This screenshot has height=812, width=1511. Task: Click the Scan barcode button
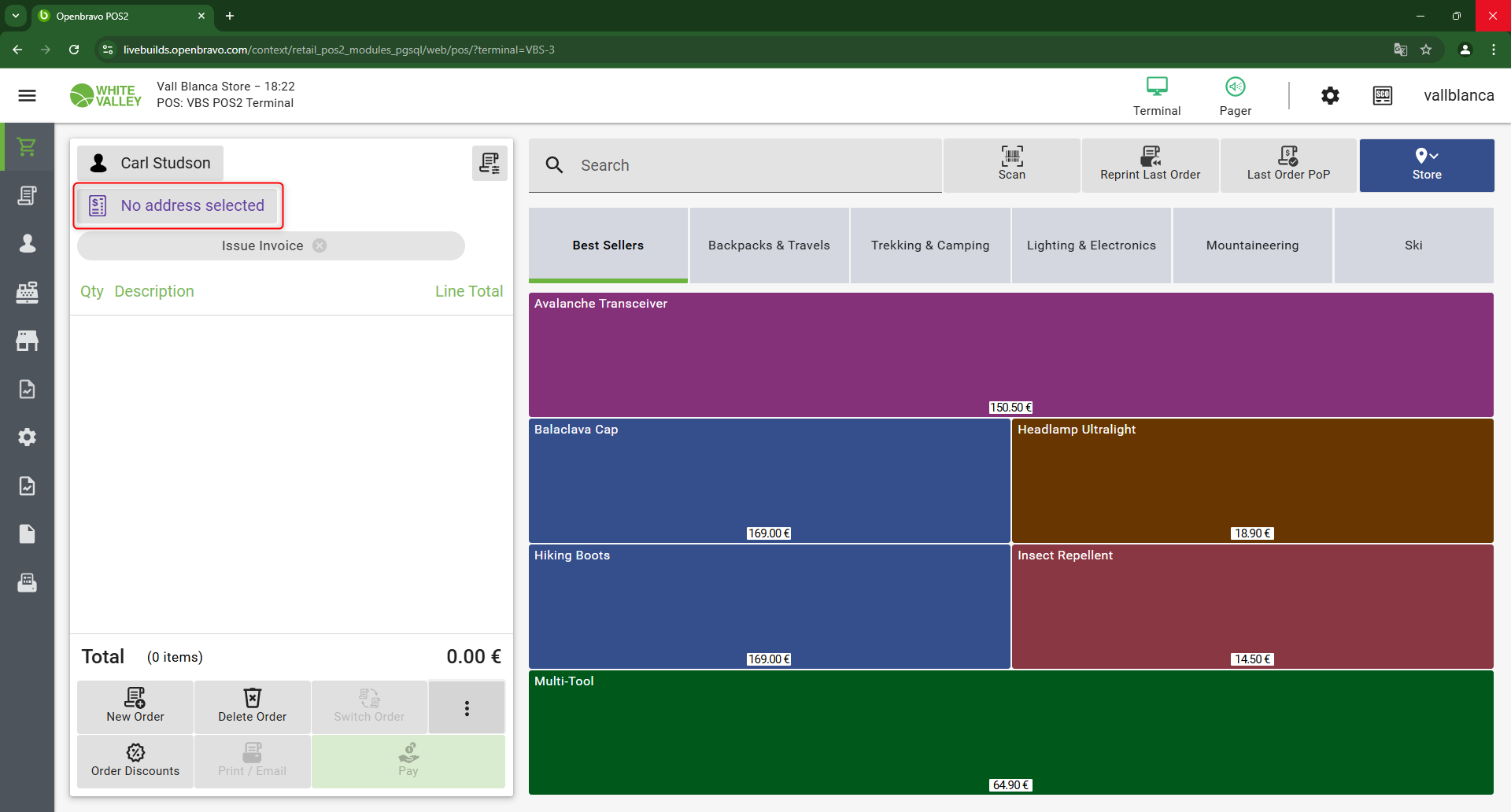1011,165
